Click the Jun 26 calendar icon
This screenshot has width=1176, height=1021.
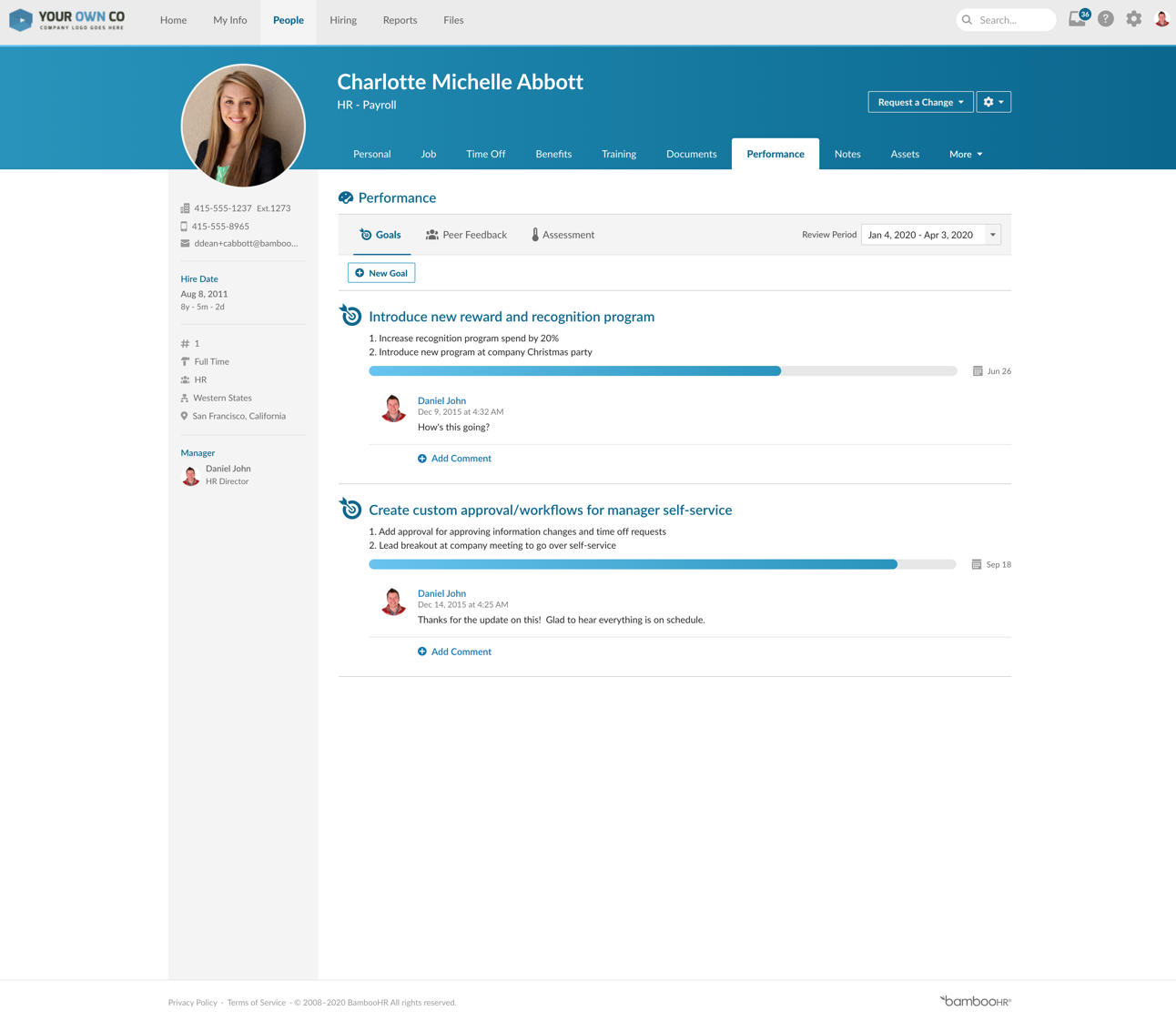point(978,371)
